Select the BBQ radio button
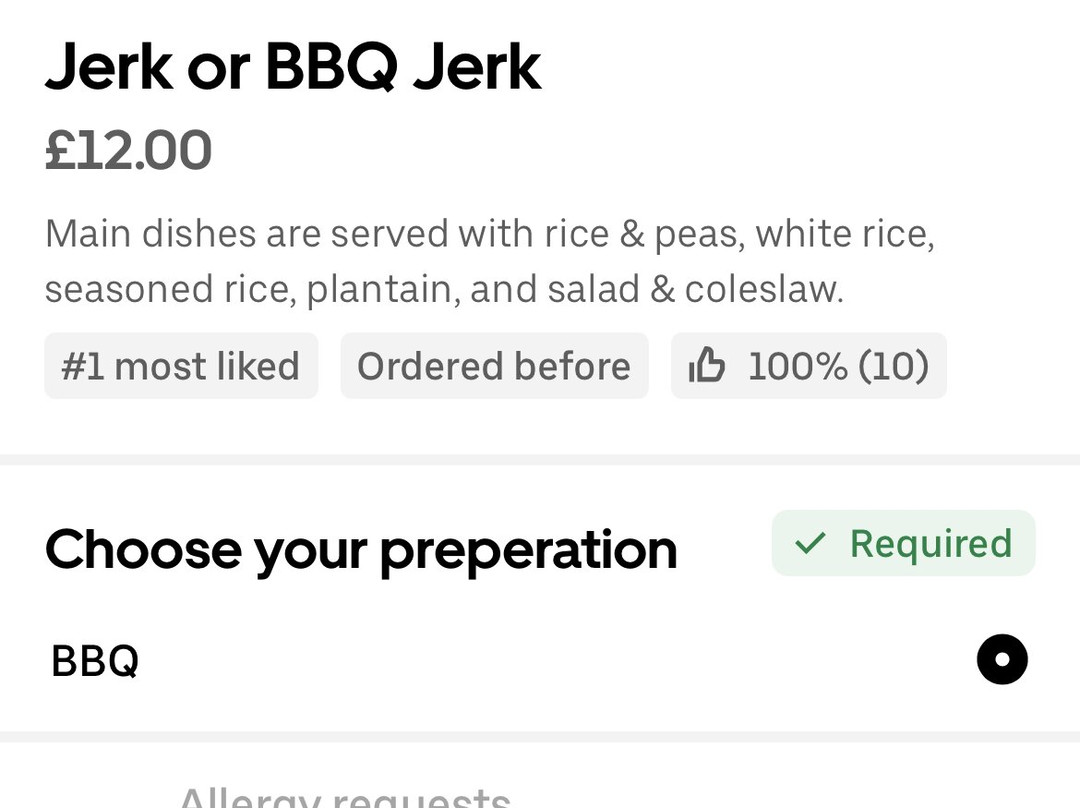The height and width of the screenshot is (808, 1080). [x=1002, y=660]
